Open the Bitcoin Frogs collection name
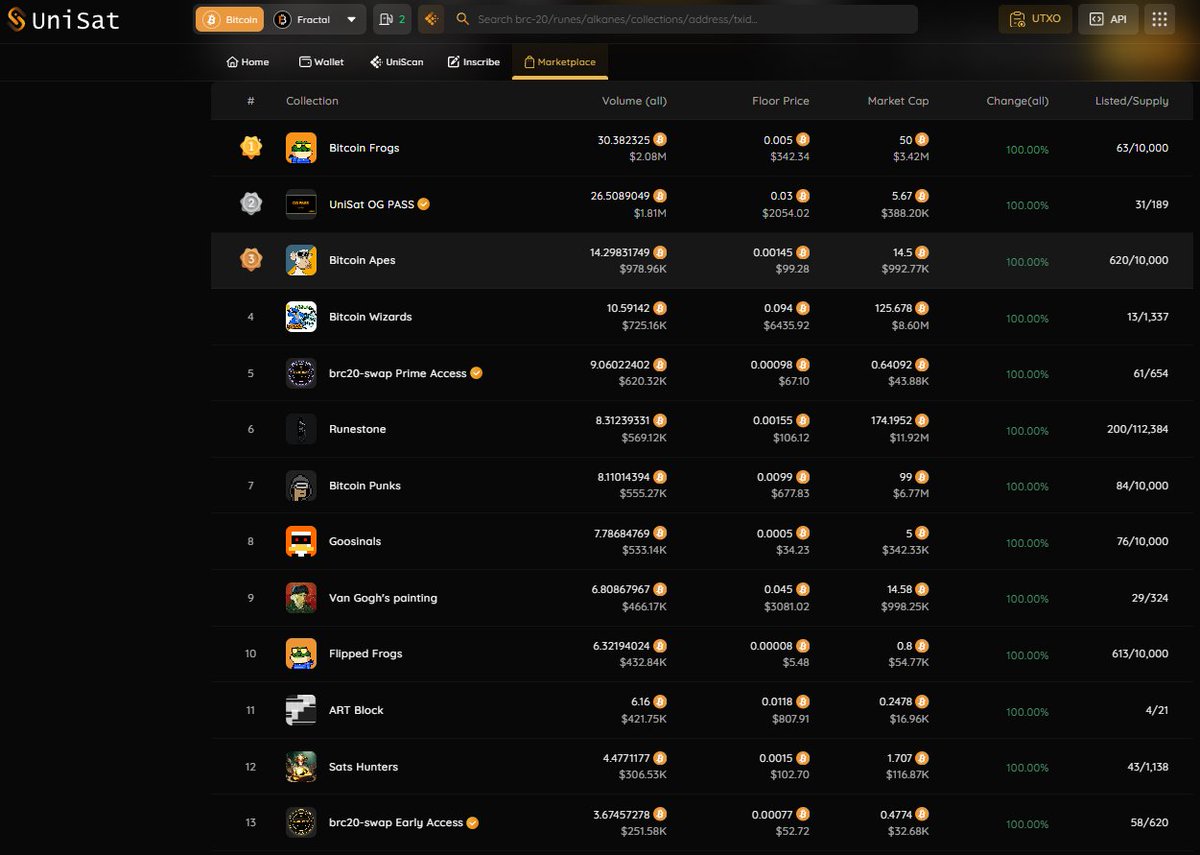1200x855 pixels. pos(364,148)
